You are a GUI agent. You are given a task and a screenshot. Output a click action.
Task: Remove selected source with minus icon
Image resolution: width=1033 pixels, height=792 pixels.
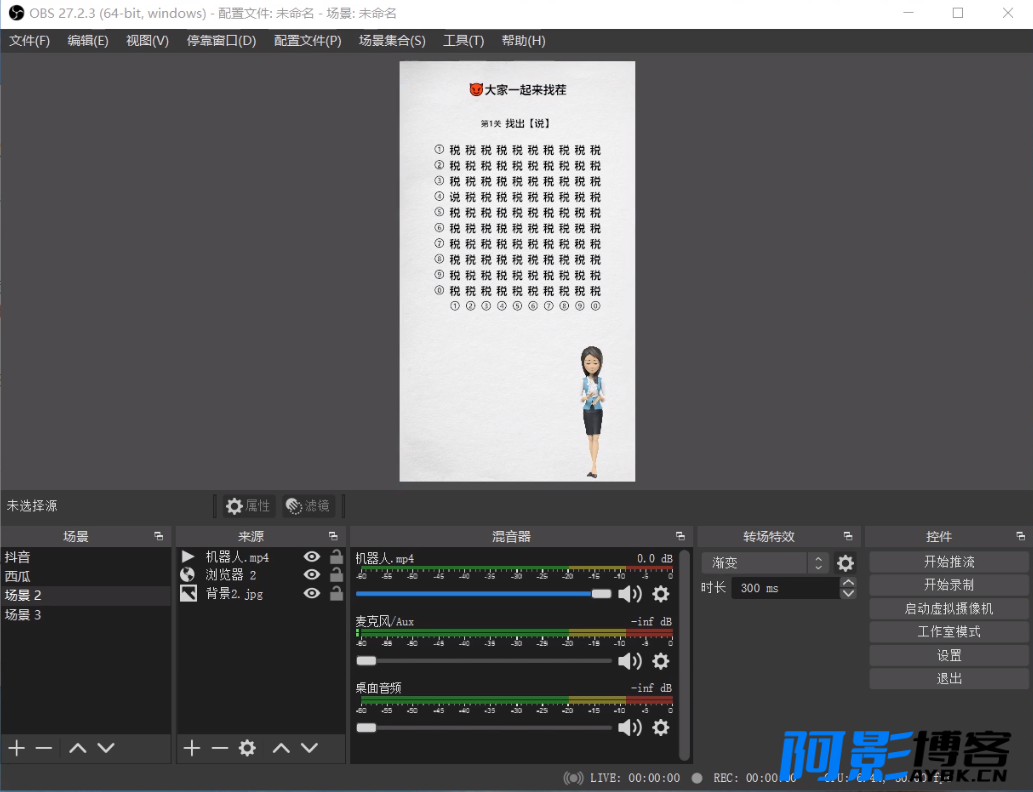(x=219, y=748)
